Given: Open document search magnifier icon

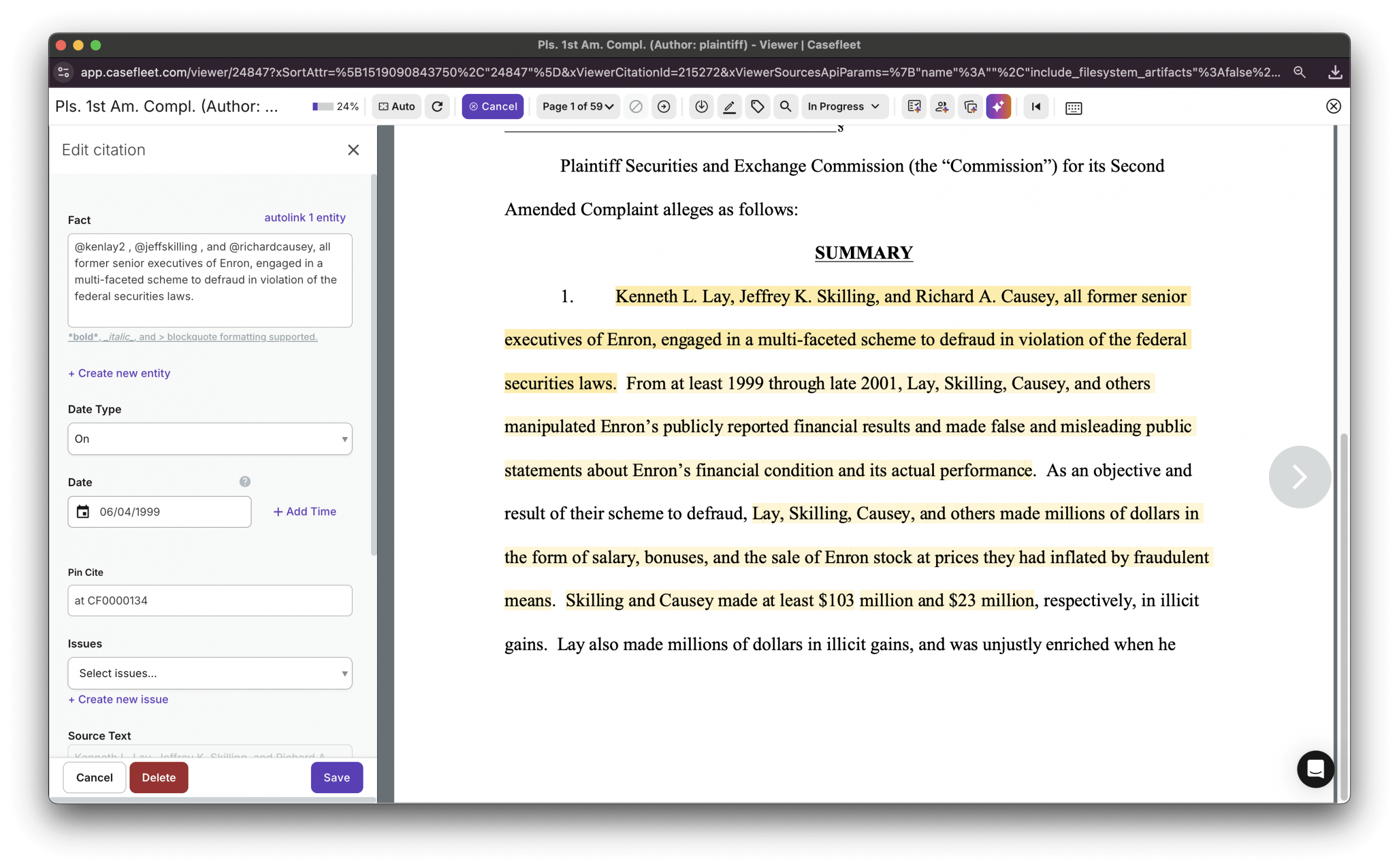Looking at the screenshot, I should pos(786,107).
